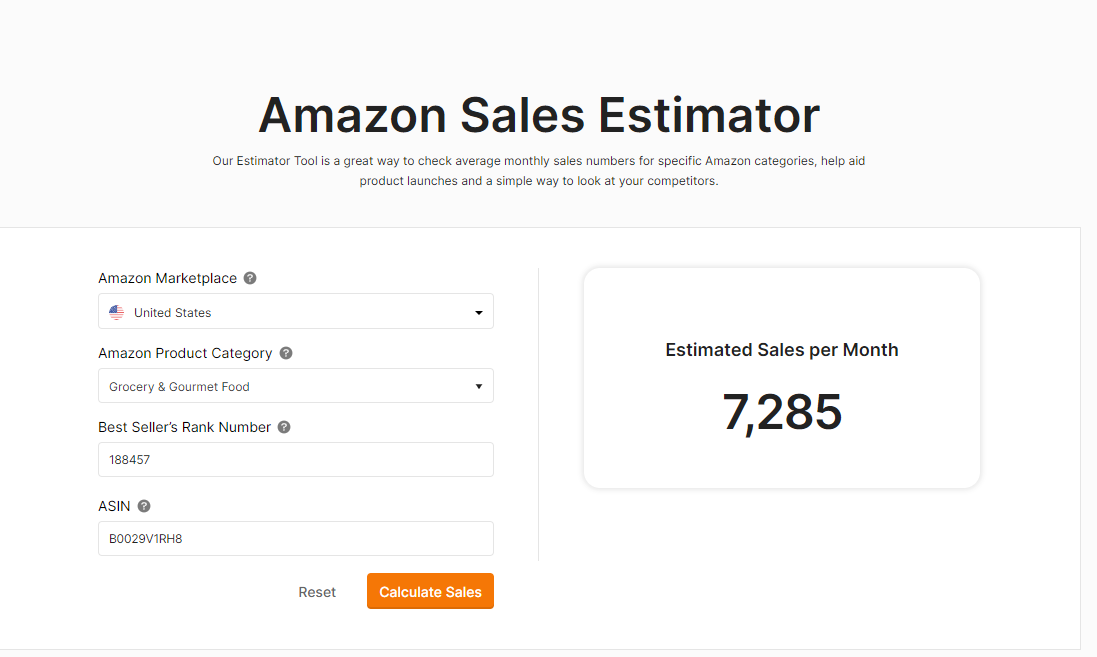Focus the rank field containing 188457
The height and width of the screenshot is (657, 1097).
pos(296,460)
